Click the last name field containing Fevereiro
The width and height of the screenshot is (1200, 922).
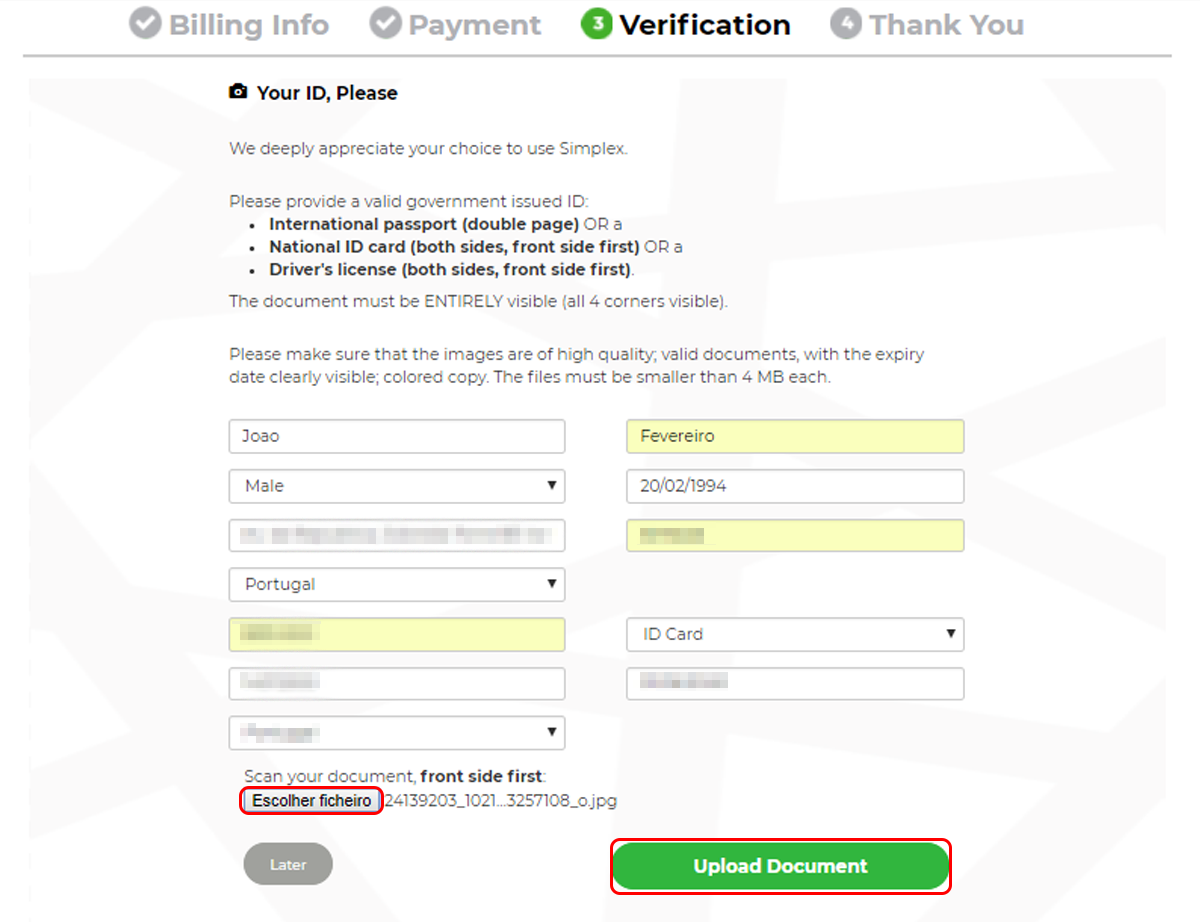coord(795,436)
